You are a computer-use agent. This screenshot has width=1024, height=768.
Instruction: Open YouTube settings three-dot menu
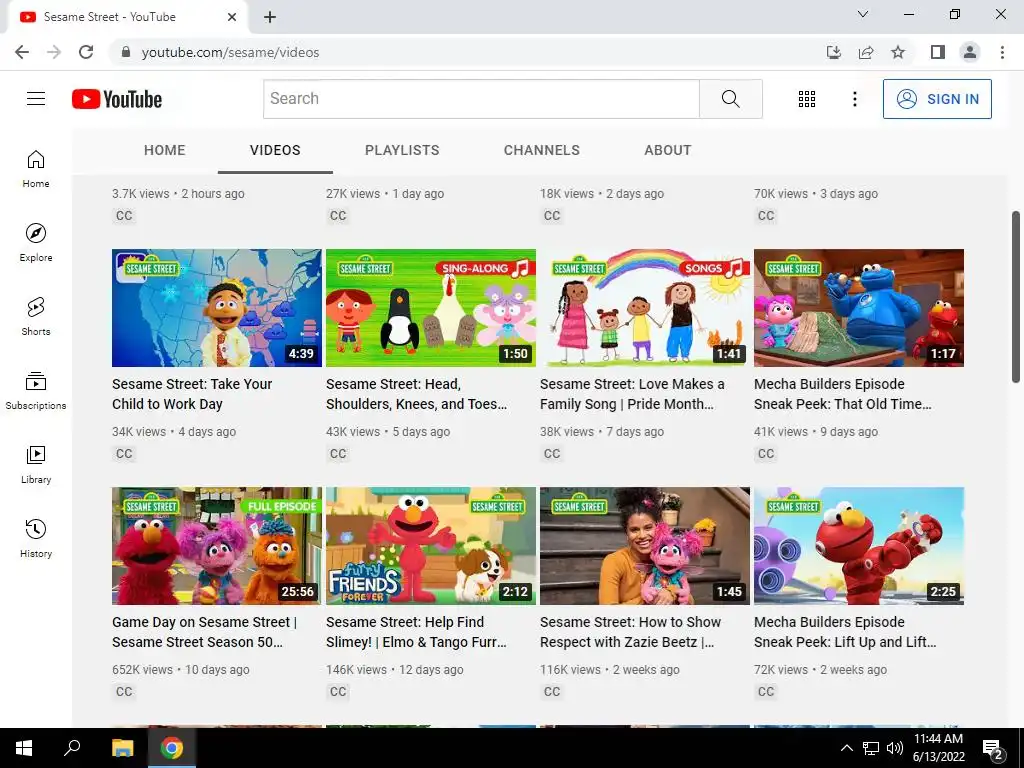[x=854, y=99]
